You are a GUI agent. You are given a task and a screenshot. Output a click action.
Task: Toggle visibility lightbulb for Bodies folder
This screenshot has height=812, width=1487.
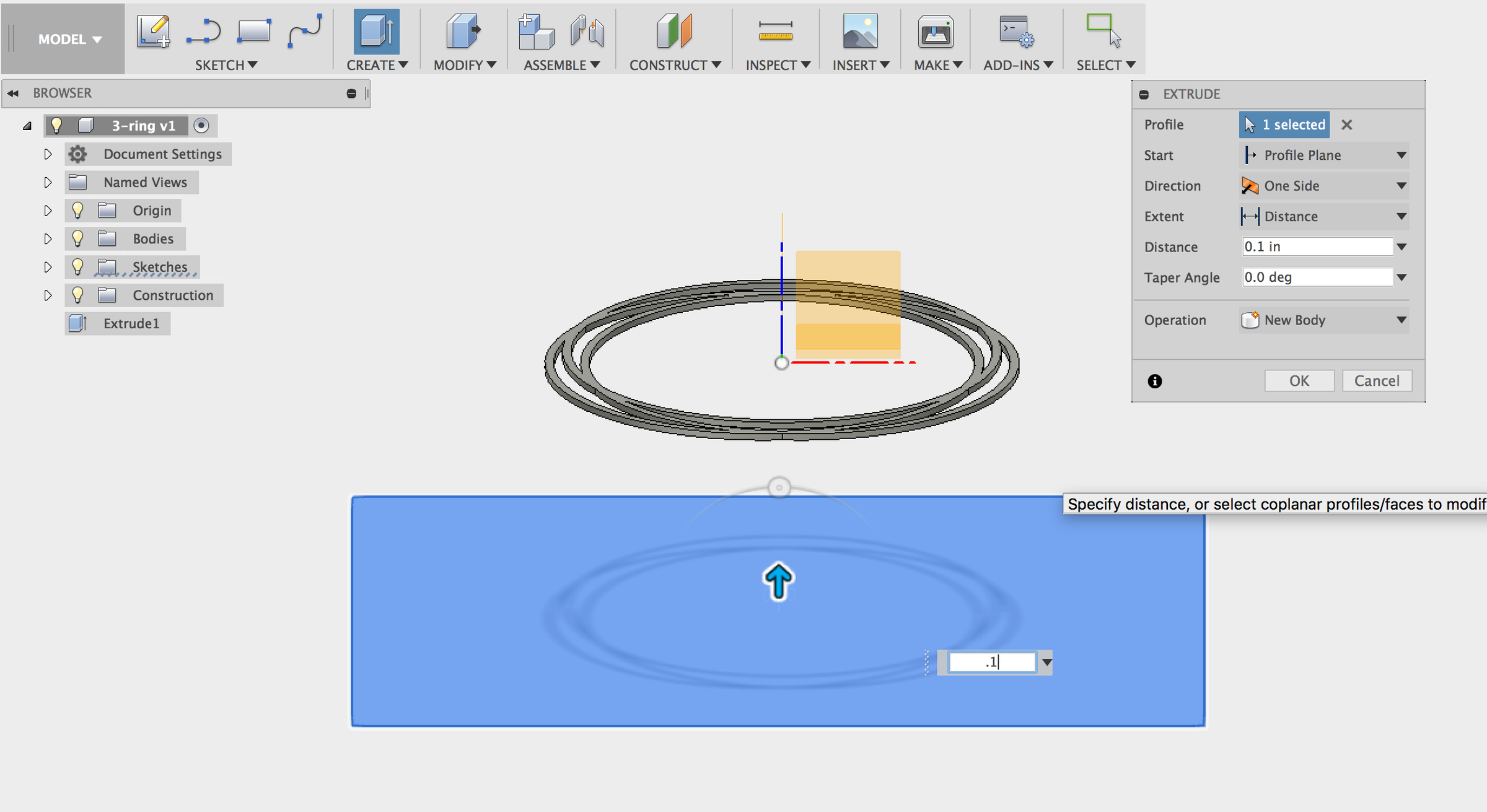[77, 238]
